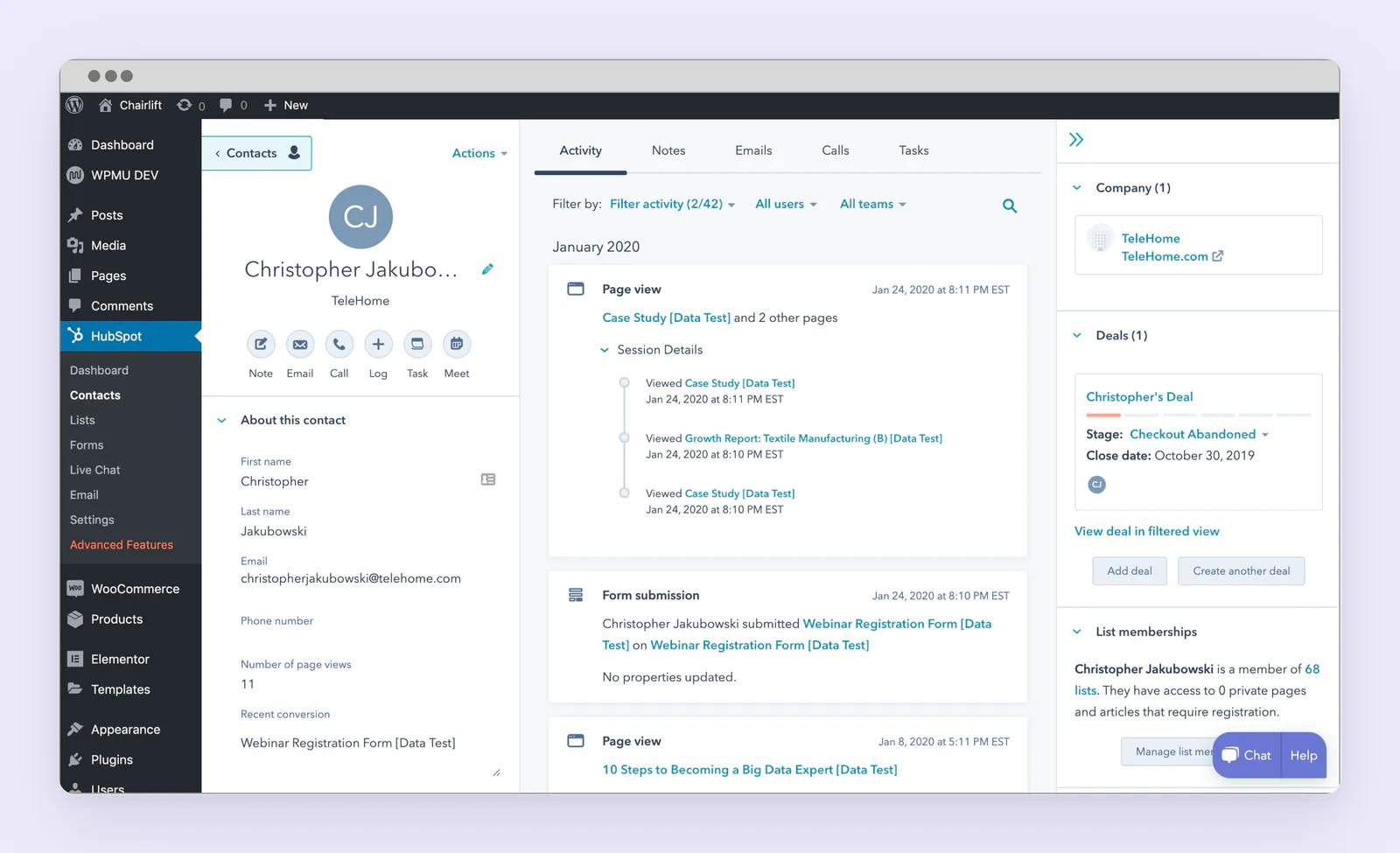Collapse the About this contact section
Screen dimensions: 1400x853
221,421
